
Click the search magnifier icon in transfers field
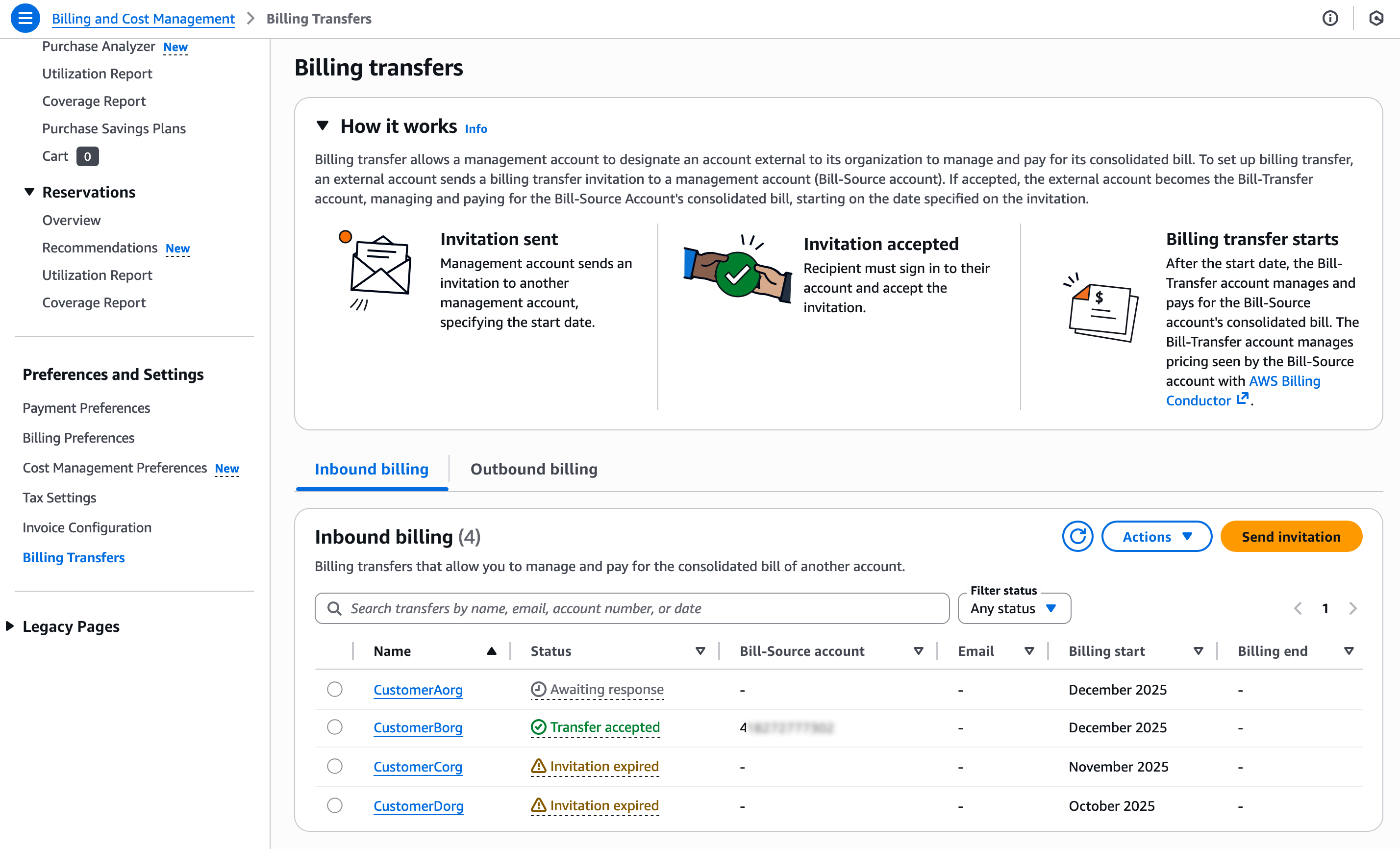click(335, 608)
